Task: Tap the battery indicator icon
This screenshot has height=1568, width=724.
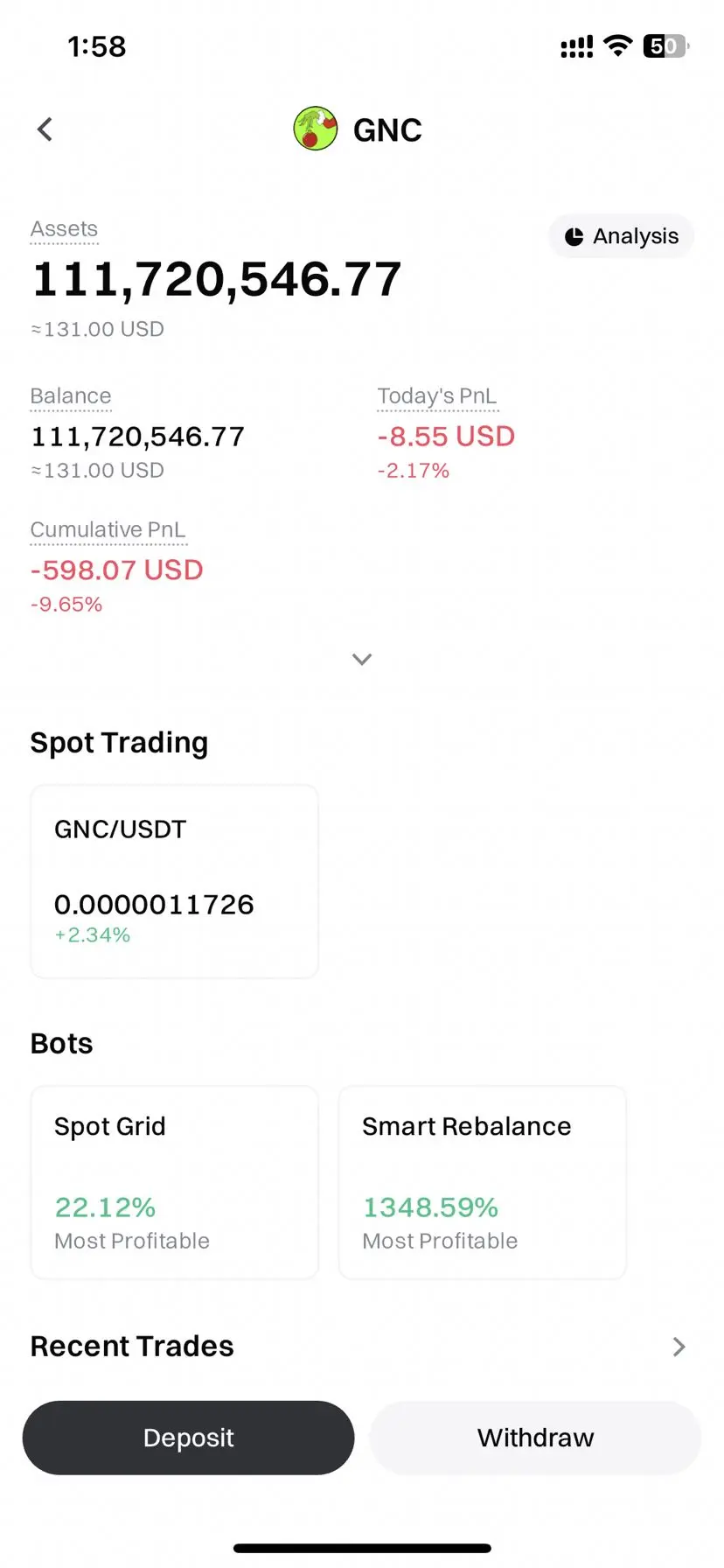Action: [x=666, y=46]
